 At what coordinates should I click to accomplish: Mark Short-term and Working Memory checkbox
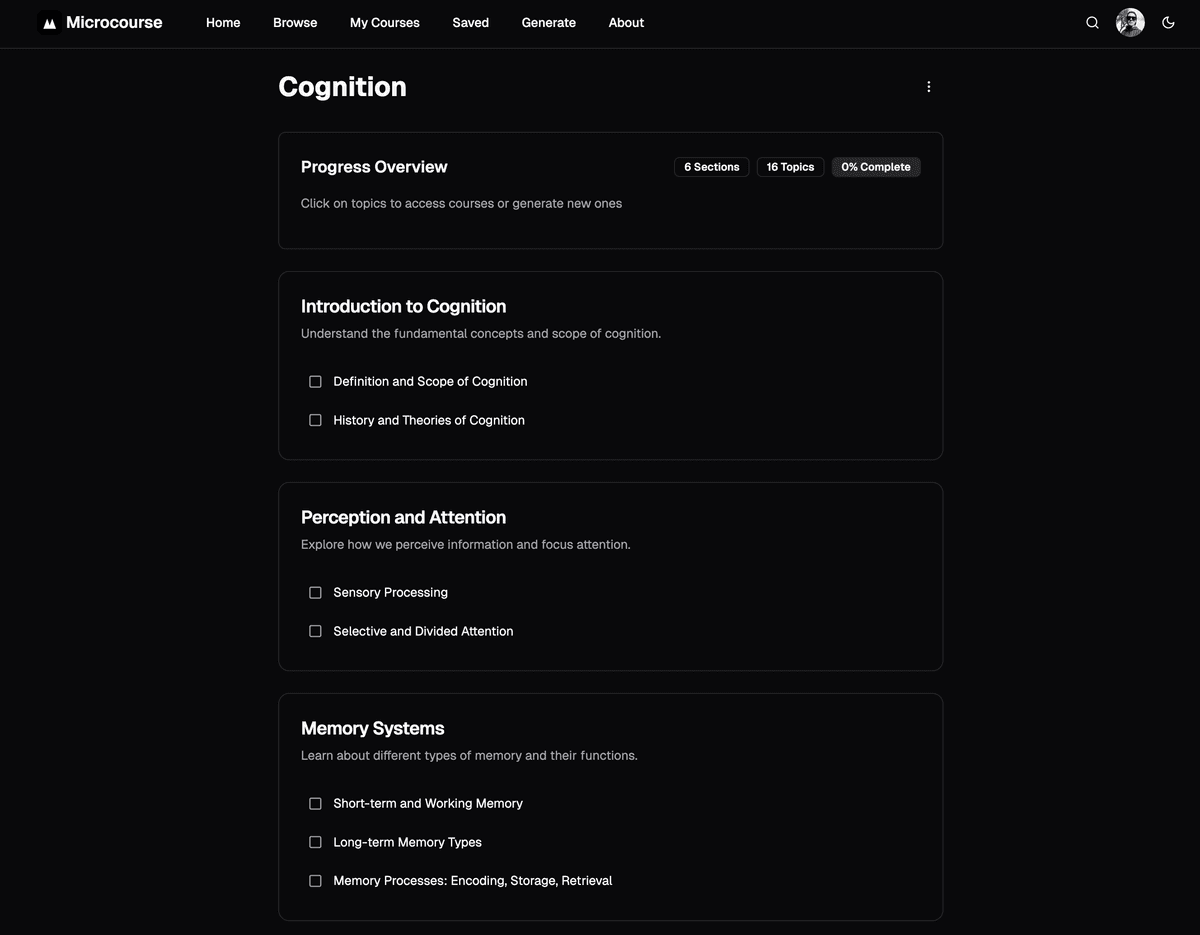[315, 804]
